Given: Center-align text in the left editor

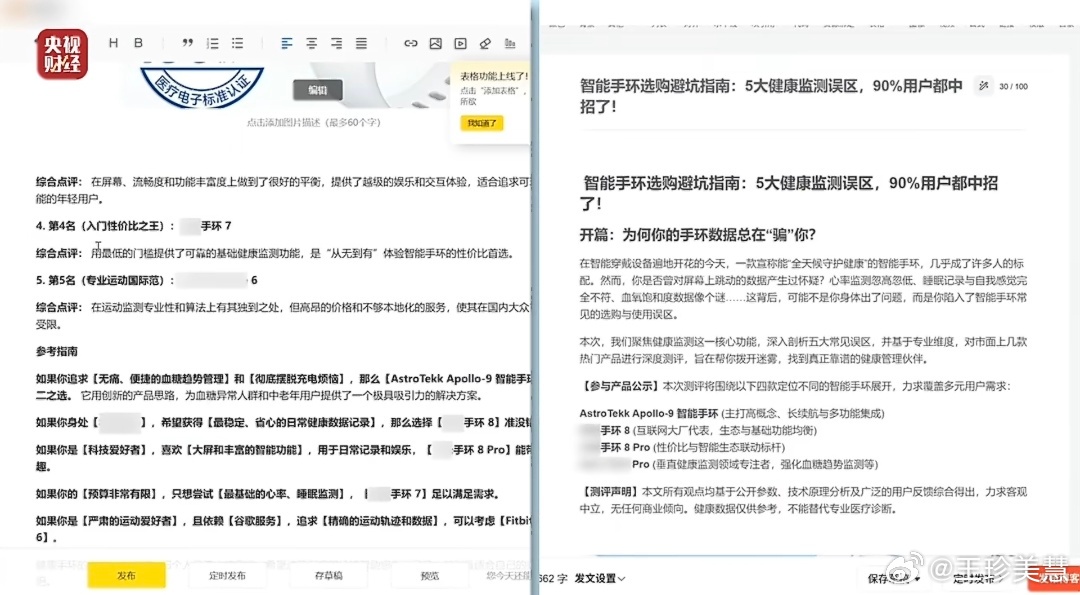Looking at the screenshot, I should click(x=311, y=43).
